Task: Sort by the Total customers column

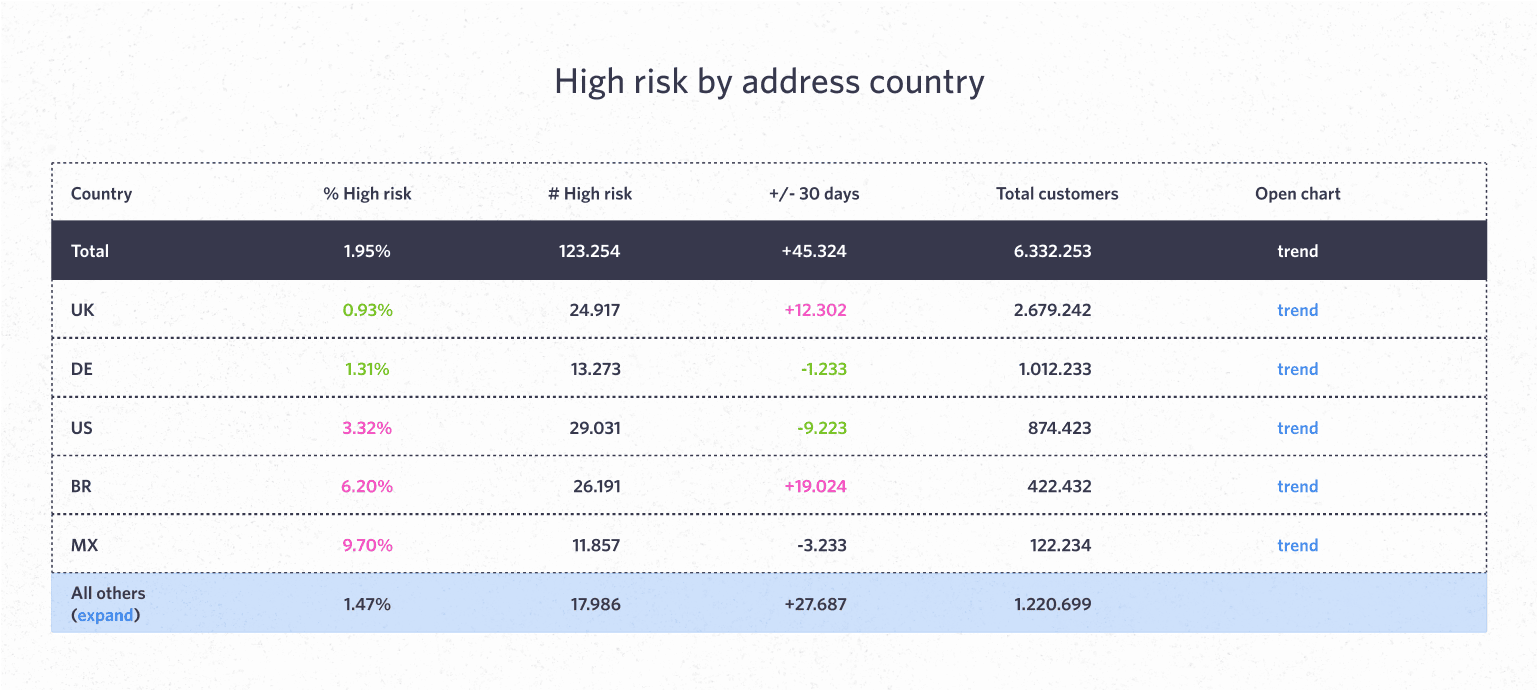Action: pyautogui.click(x=1057, y=193)
